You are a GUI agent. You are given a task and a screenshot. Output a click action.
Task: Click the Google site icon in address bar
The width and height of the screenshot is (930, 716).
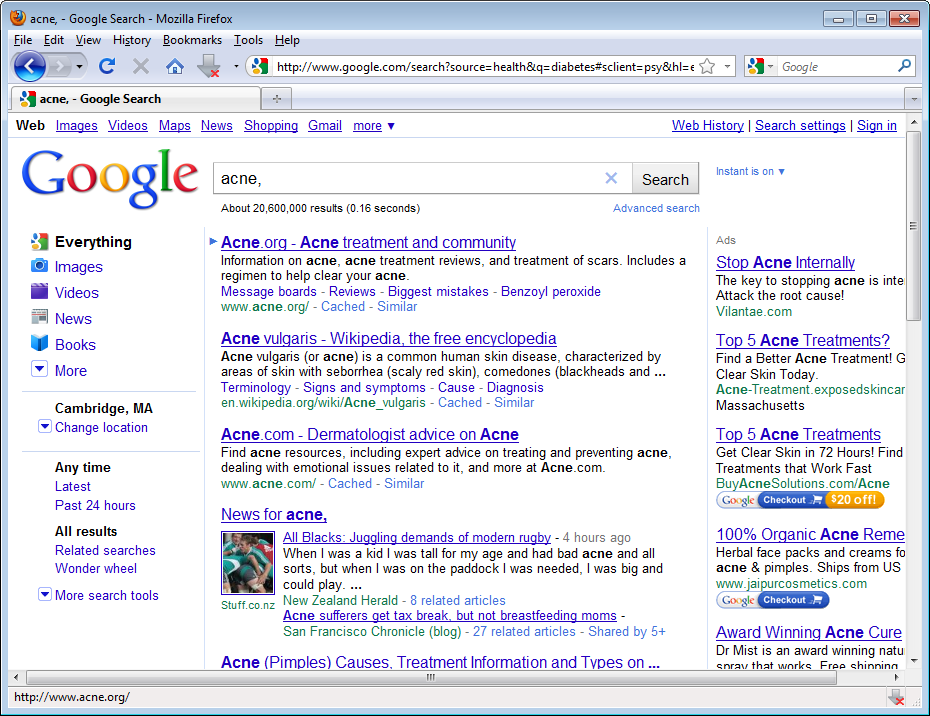[260, 66]
